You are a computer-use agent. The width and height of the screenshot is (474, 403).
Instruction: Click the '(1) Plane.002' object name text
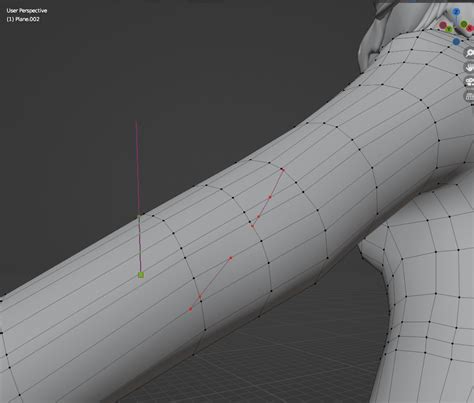click(23, 19)
